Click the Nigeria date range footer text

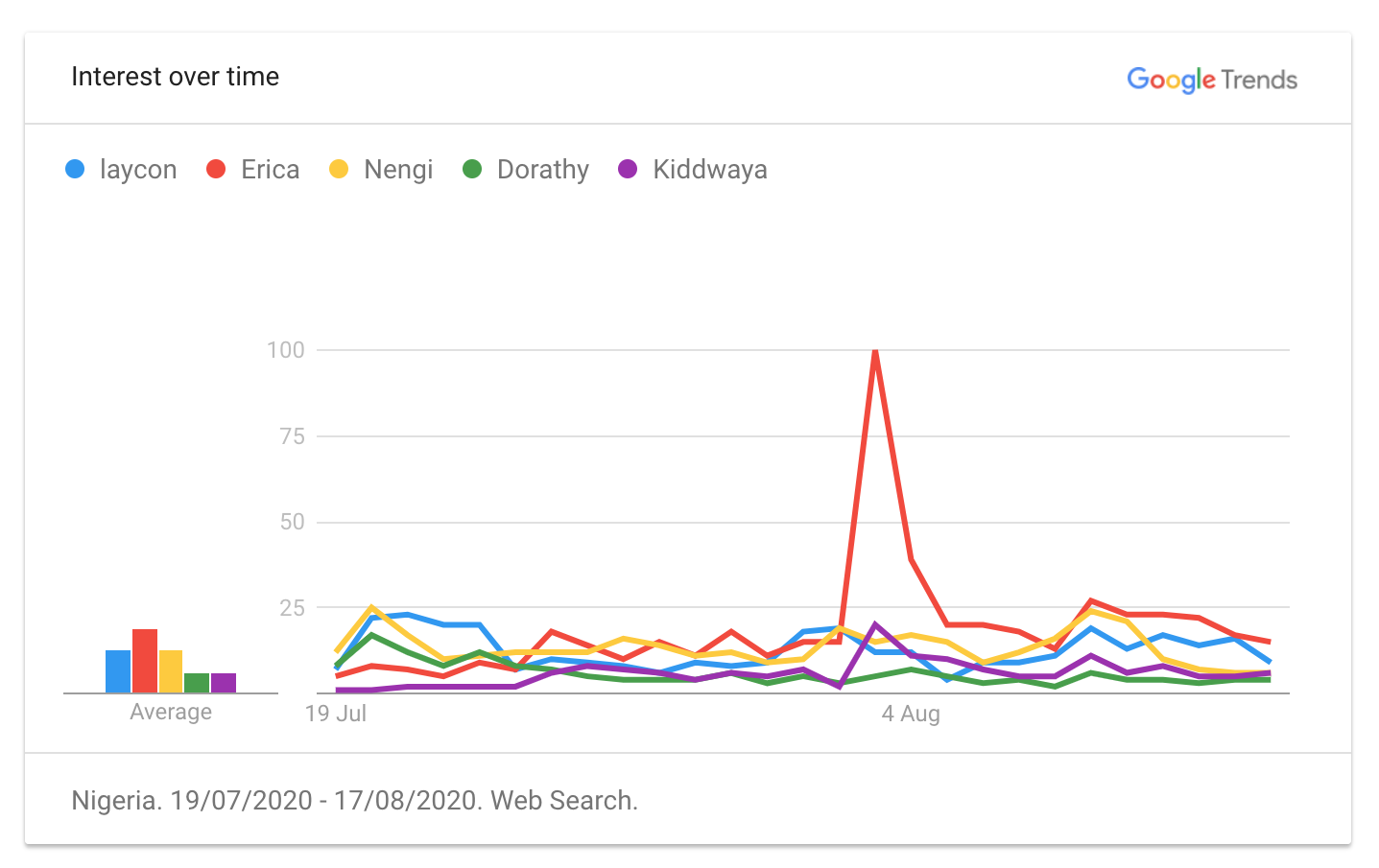(x=355, y=800)
